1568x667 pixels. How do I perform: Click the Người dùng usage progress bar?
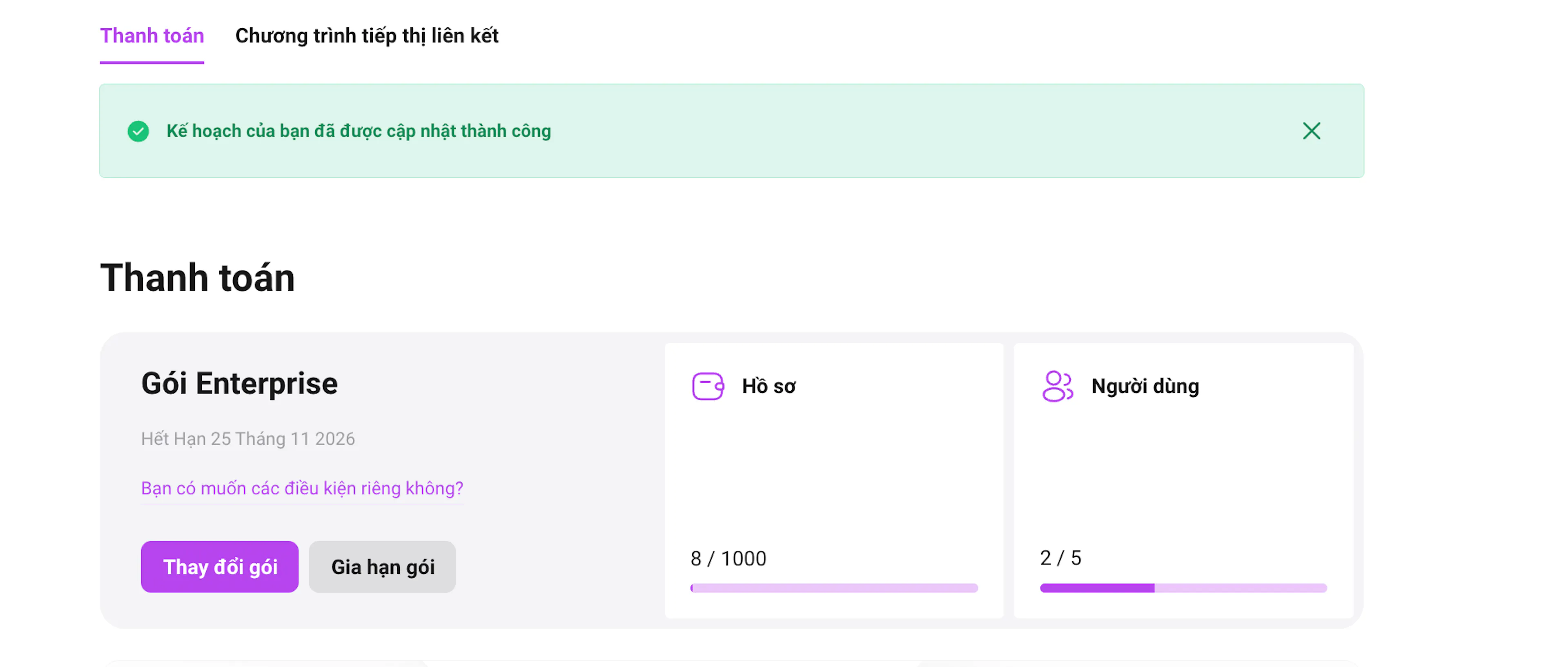(1183, 588)
